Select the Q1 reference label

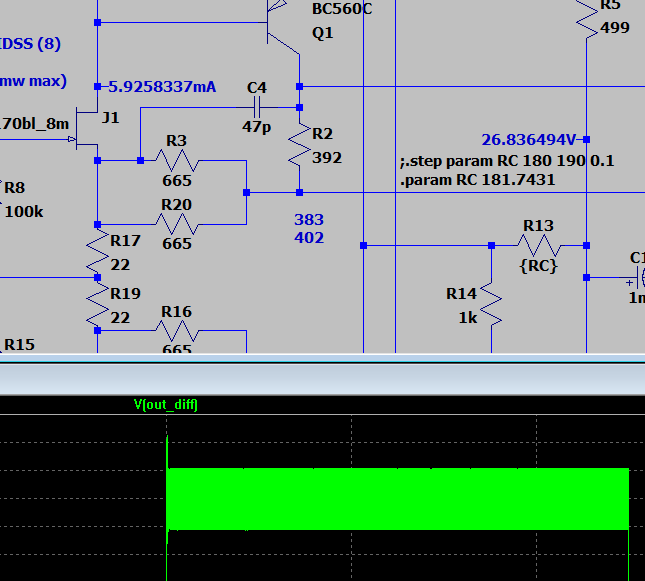pyautogui.click(x=322, y=33)
